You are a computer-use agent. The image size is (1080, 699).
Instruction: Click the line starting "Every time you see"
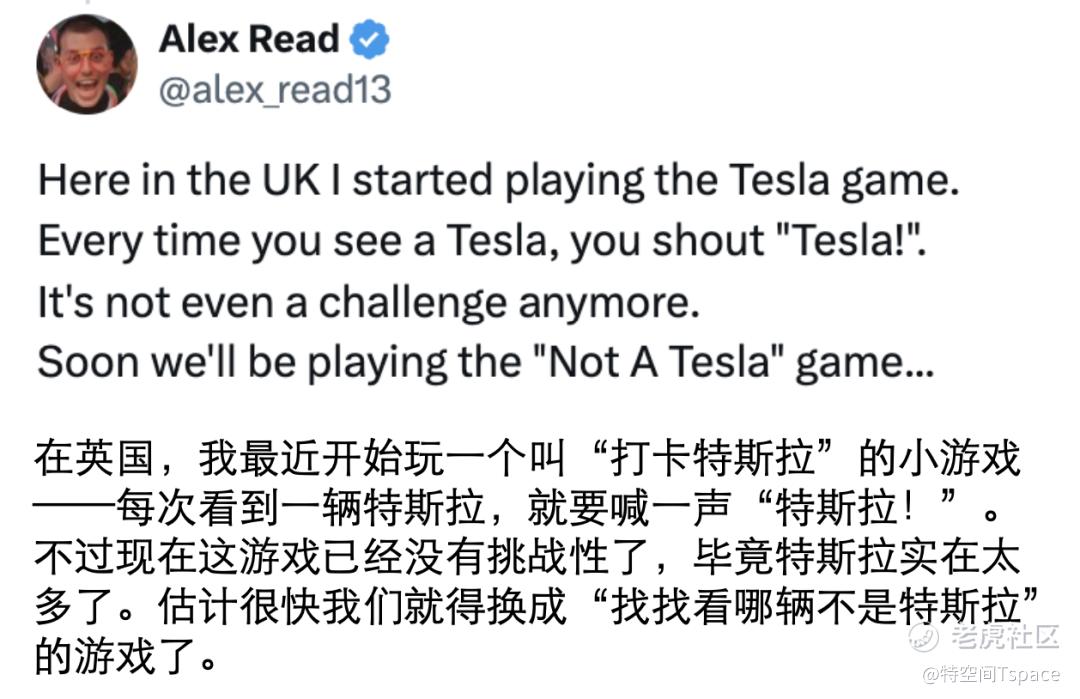pos(483,242)
